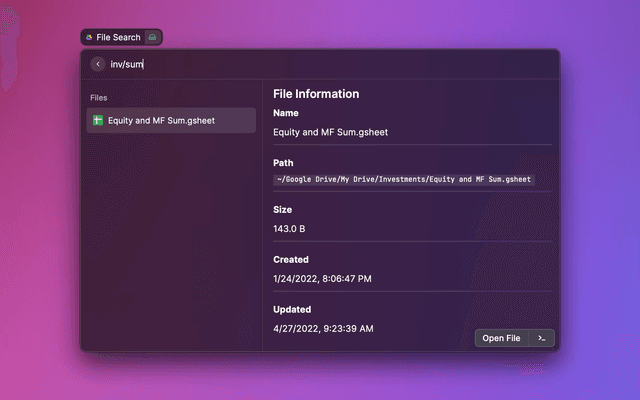Select Equity and MF Sum.gsheet in results list
This screenshot has width=640, height=400.
click(161, 121)
